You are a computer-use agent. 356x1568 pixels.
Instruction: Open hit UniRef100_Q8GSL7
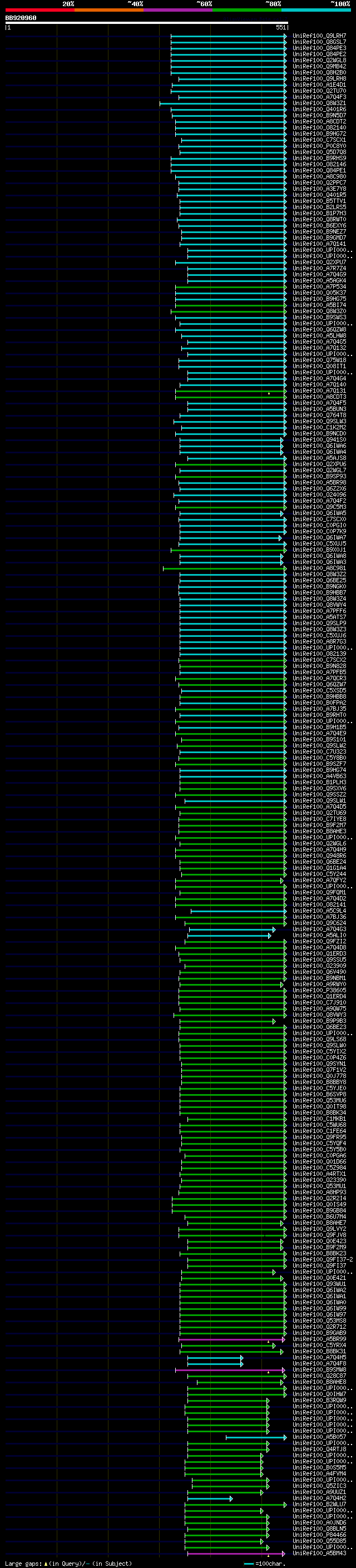pyautogui.click(x=319, y=42)
